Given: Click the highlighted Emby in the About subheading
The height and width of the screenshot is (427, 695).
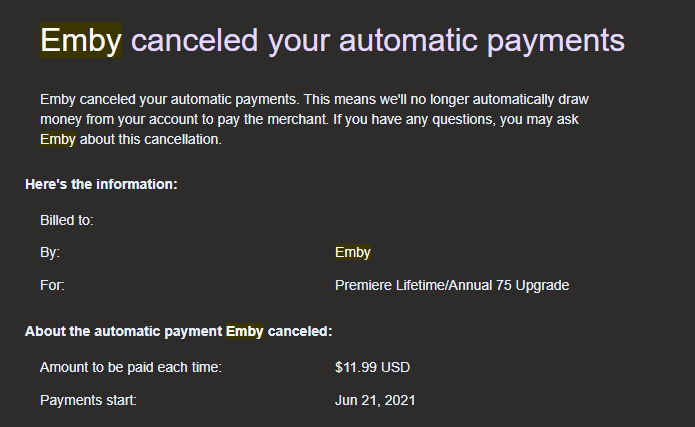Looking at the screenshot, I should pyautogui.click(x=245, y=331).
